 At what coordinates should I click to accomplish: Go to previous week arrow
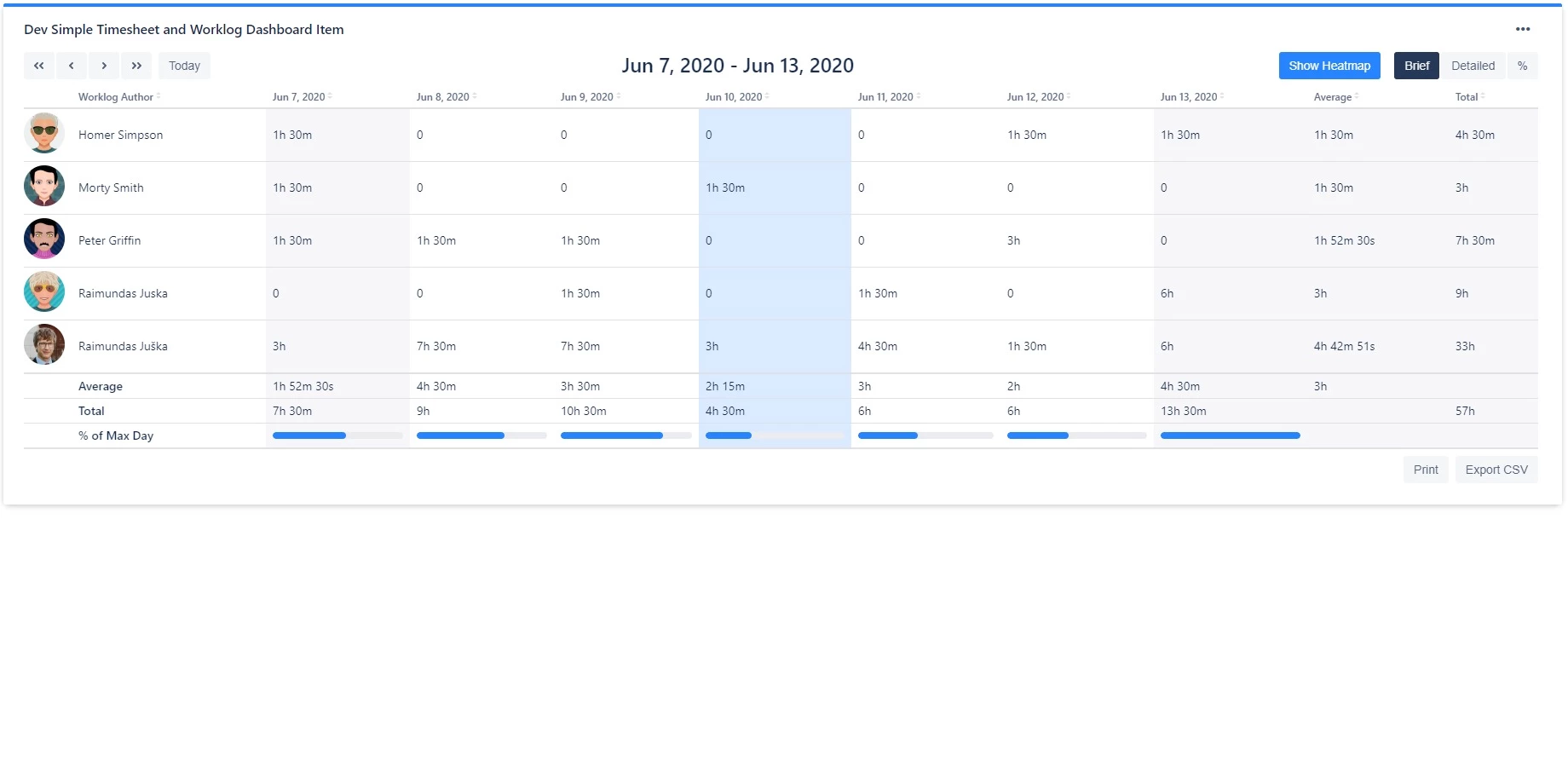tap(72, 66)
